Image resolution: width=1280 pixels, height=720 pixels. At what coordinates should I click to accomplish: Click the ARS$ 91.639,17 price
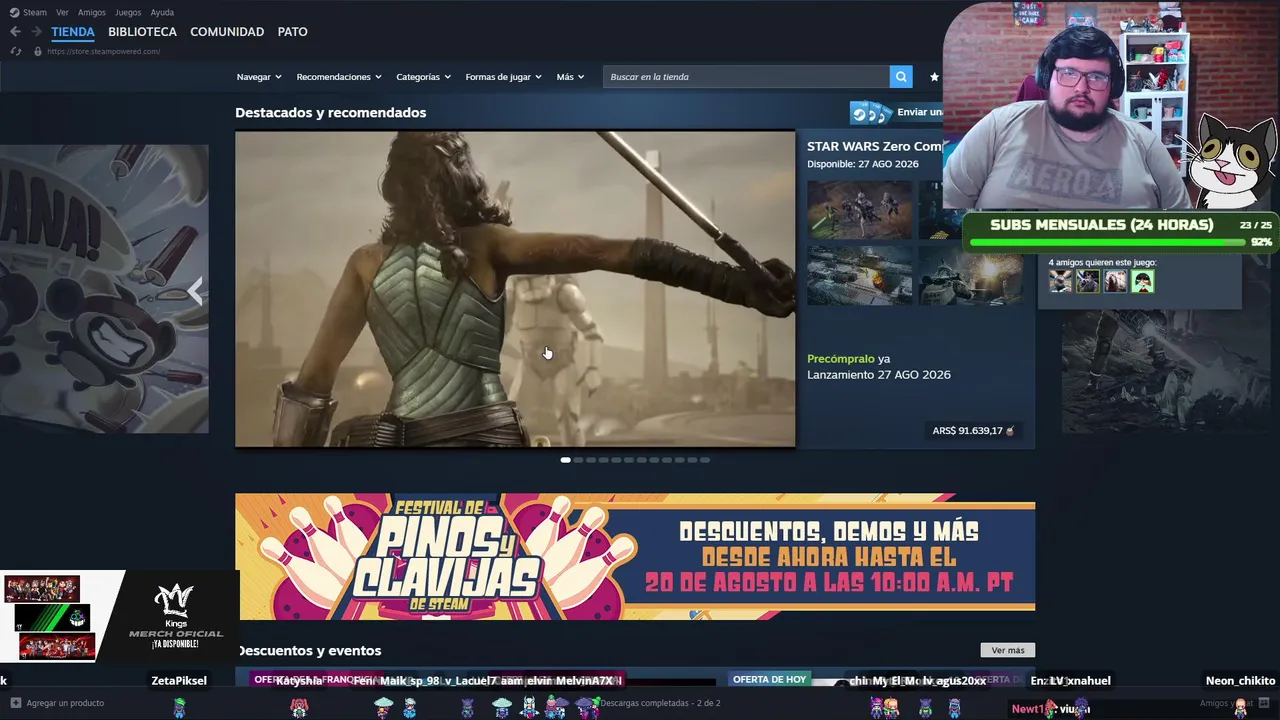[967, 431]
